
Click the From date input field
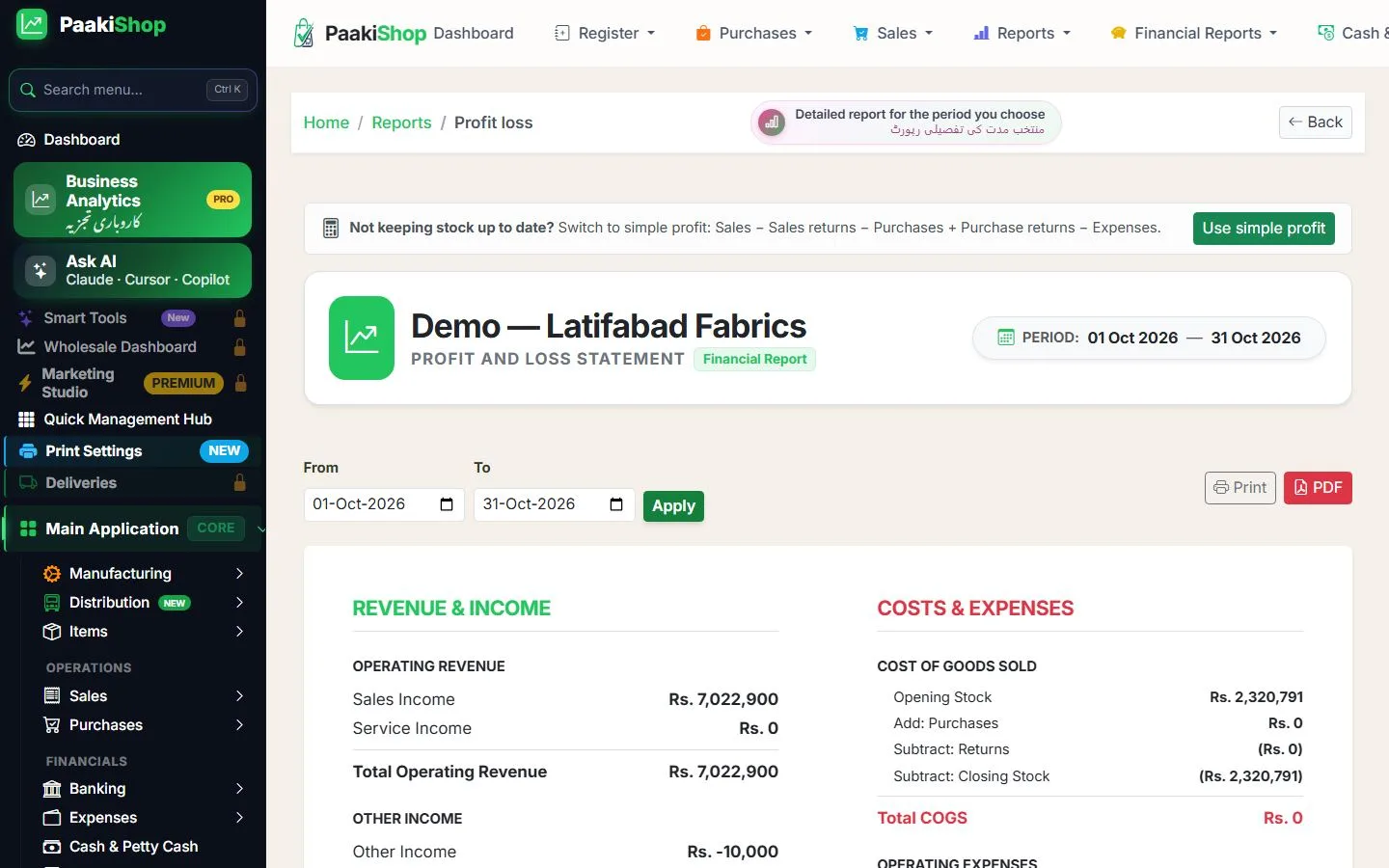tap(384, 504)
